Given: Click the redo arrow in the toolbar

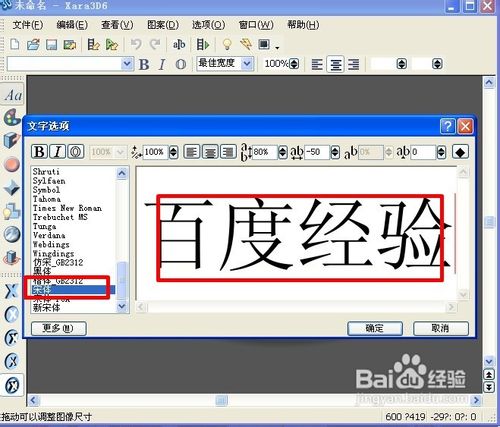Looking at the screenshot, I should 155,44.
